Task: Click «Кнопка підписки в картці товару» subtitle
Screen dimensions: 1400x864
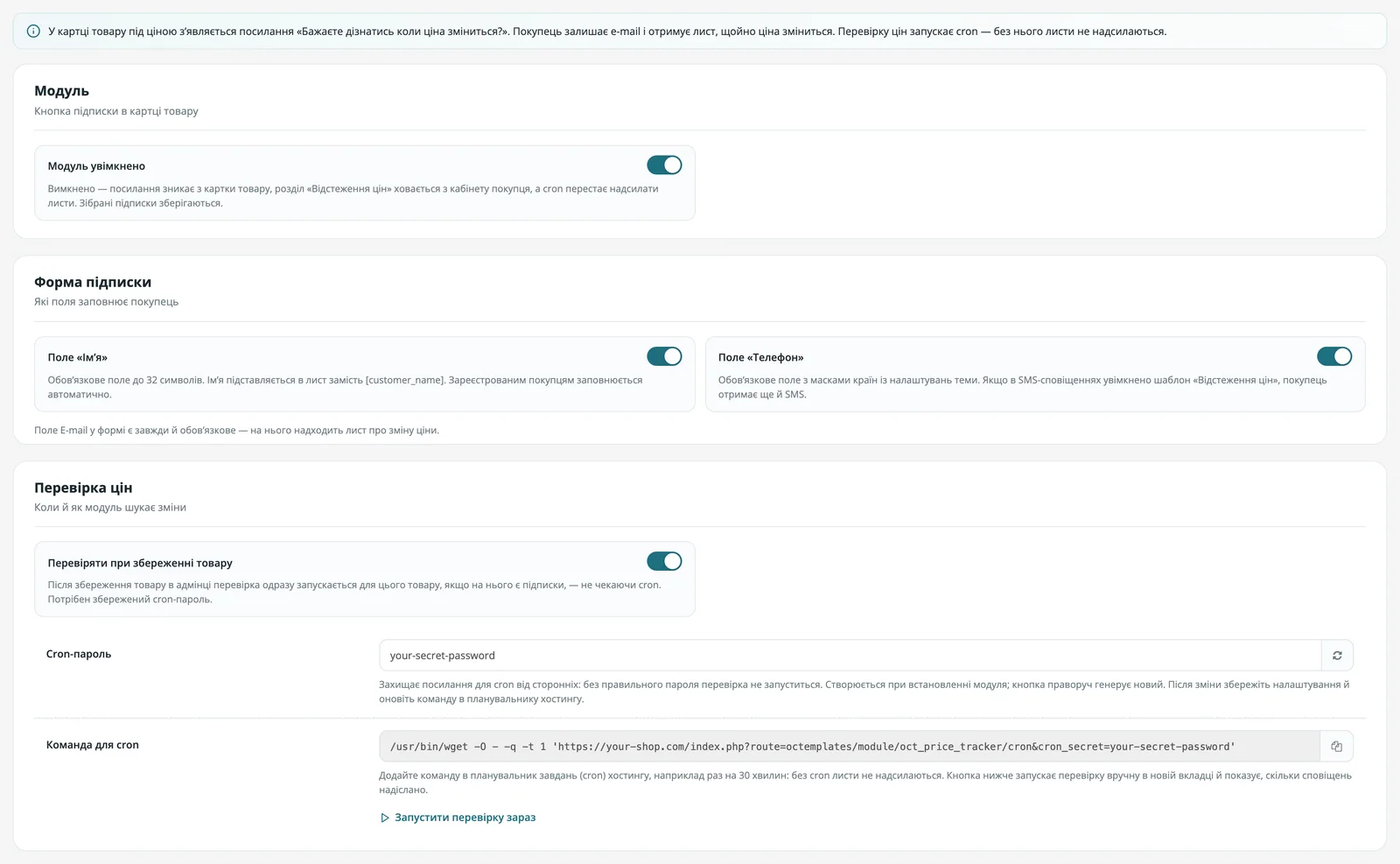Action: 116,111
